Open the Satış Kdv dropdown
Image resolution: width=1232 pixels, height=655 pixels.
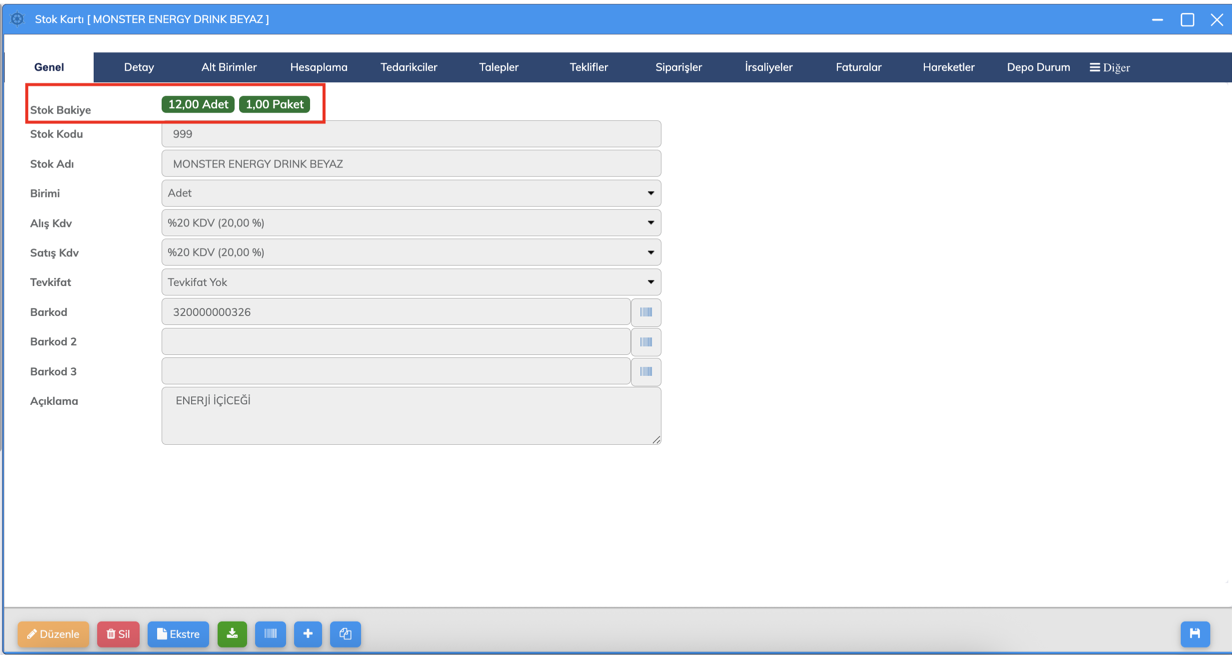coord(411,253)
